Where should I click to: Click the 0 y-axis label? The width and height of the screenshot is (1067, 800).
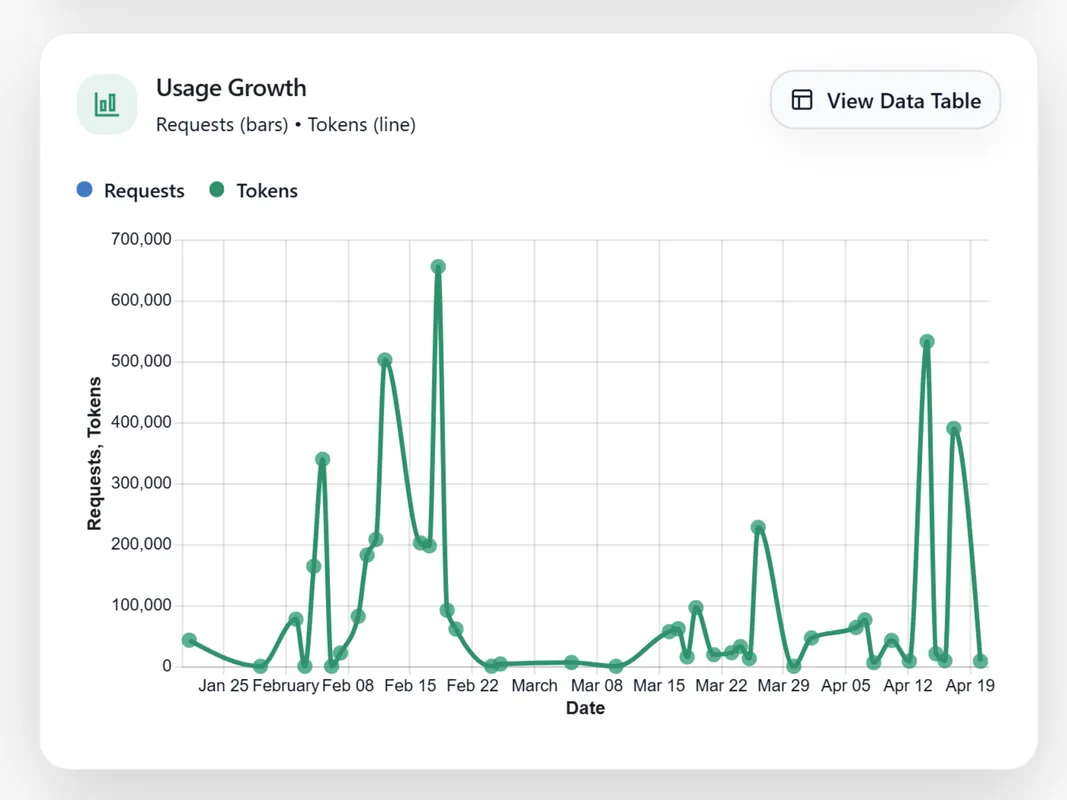[167, 666]
